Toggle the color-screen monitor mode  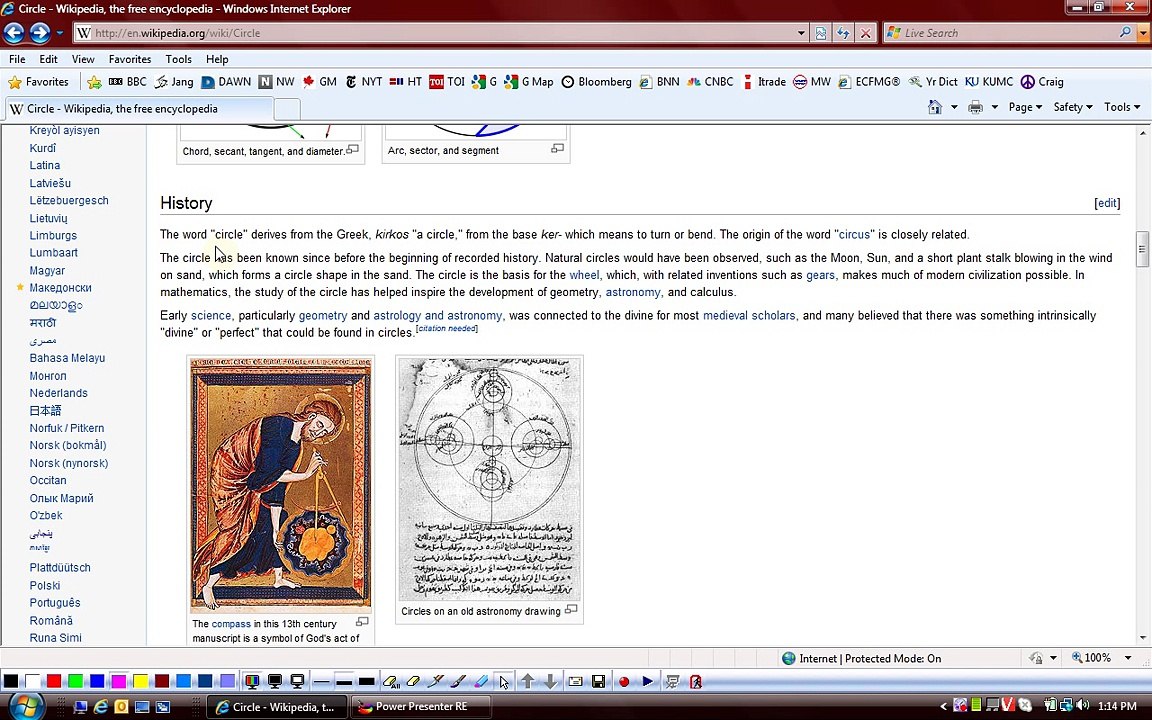click(252, 682)
